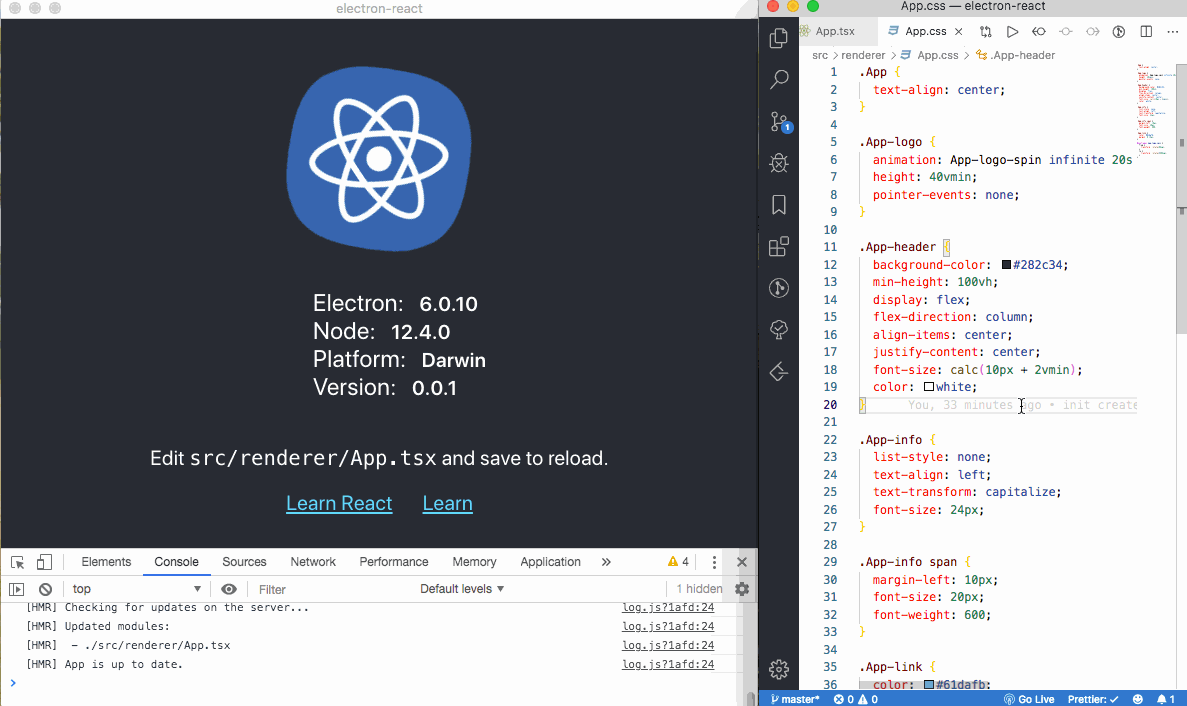Click the 4 warnings indicator in DevTools
The height and width of the screenshot is (706, 1187).
pyautogui.click(x=678, y=562)
